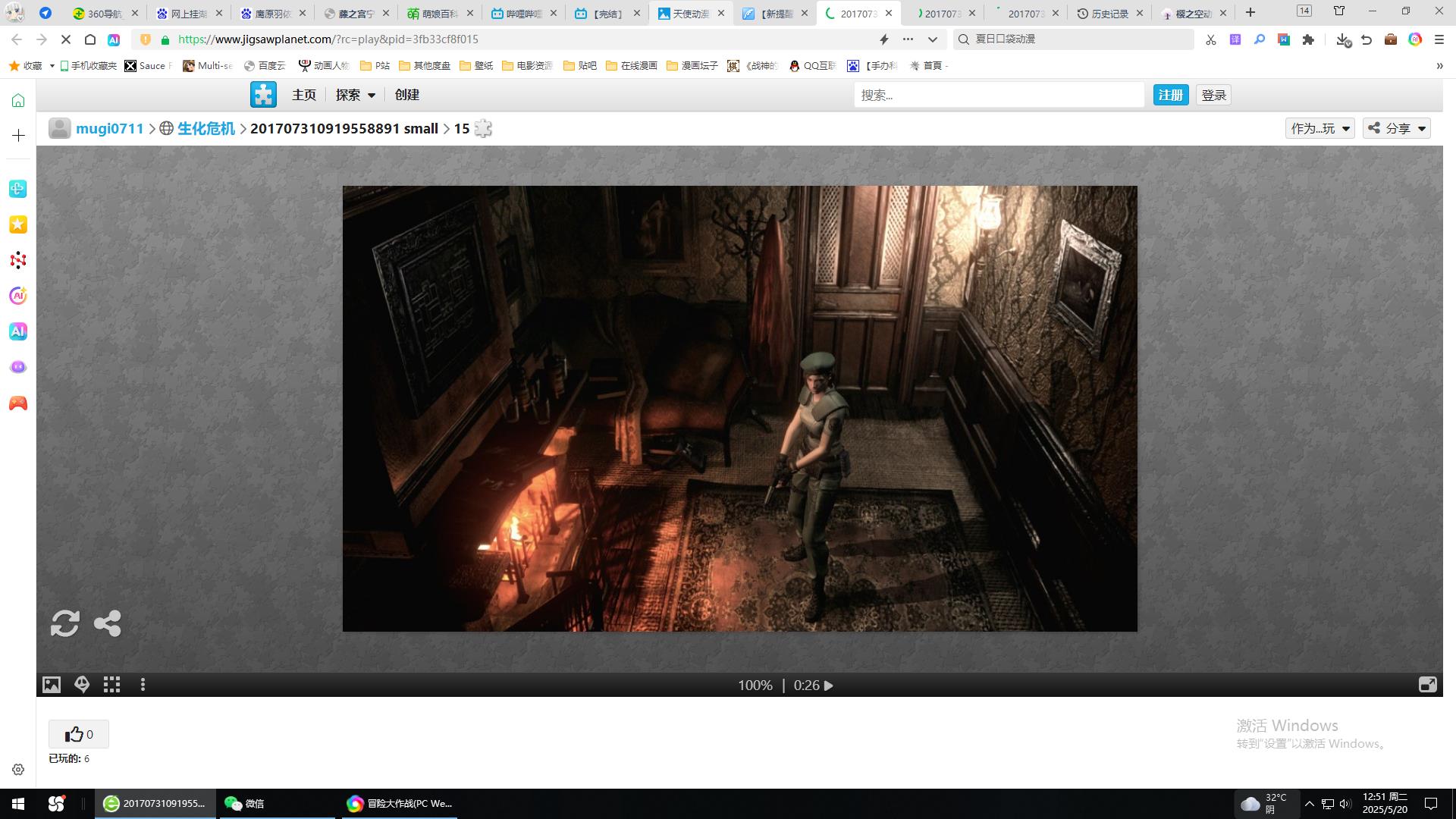
Task: Open the Windows Start menu
Action: click(x=18, y=803)
